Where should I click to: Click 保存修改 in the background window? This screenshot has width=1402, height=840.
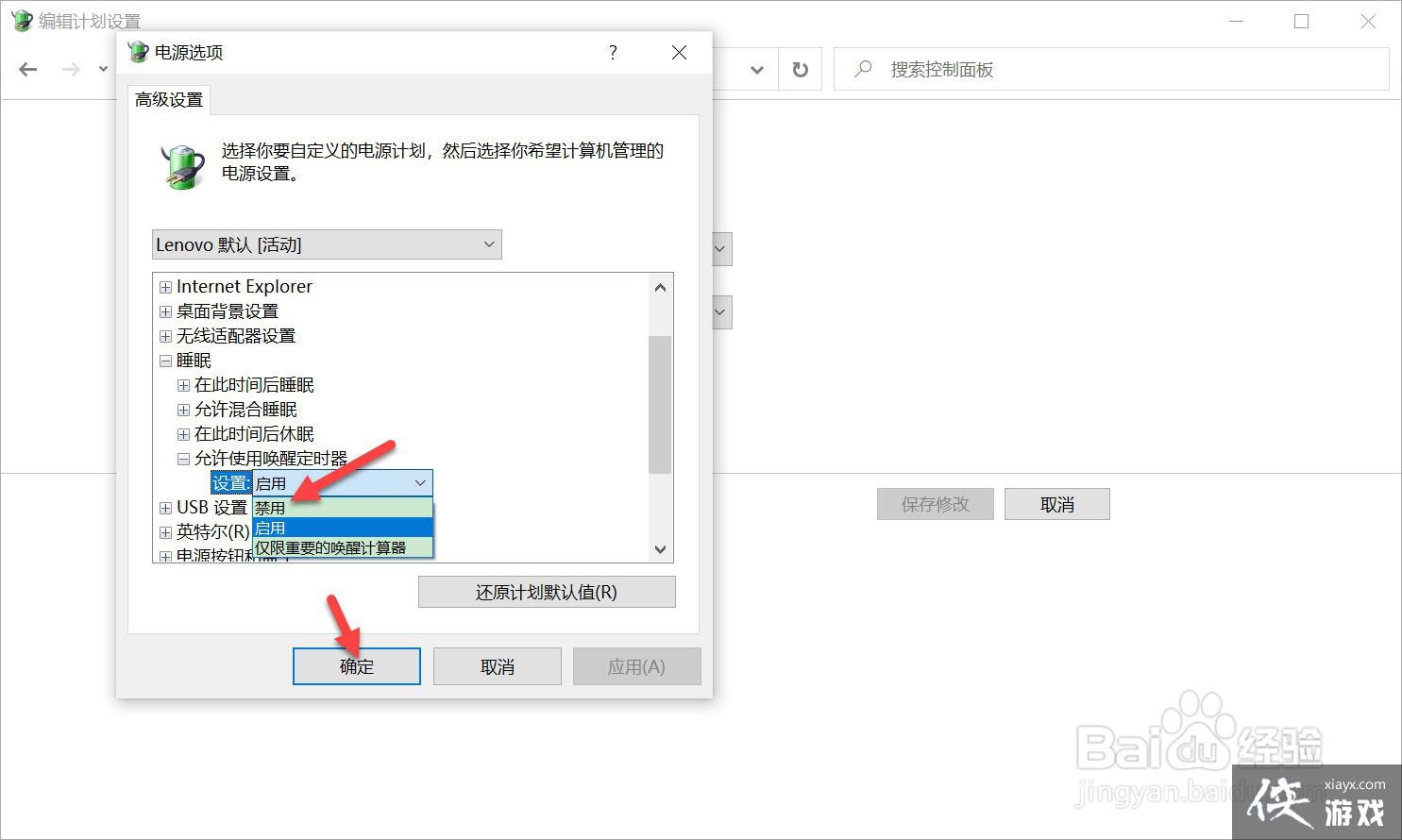[x=936, y=504]
